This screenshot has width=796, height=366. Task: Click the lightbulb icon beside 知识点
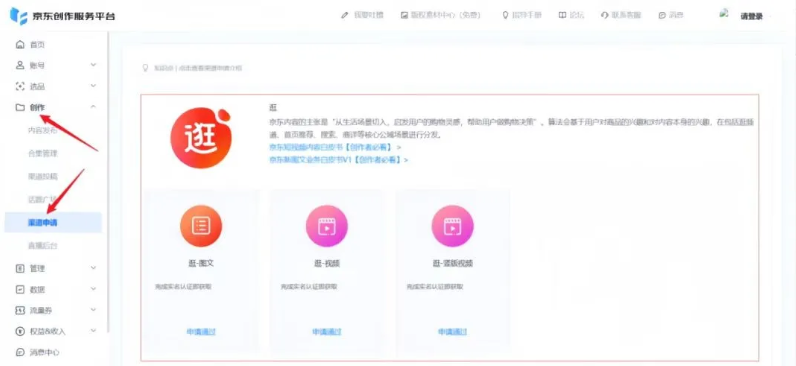click(x=146, y=68)
